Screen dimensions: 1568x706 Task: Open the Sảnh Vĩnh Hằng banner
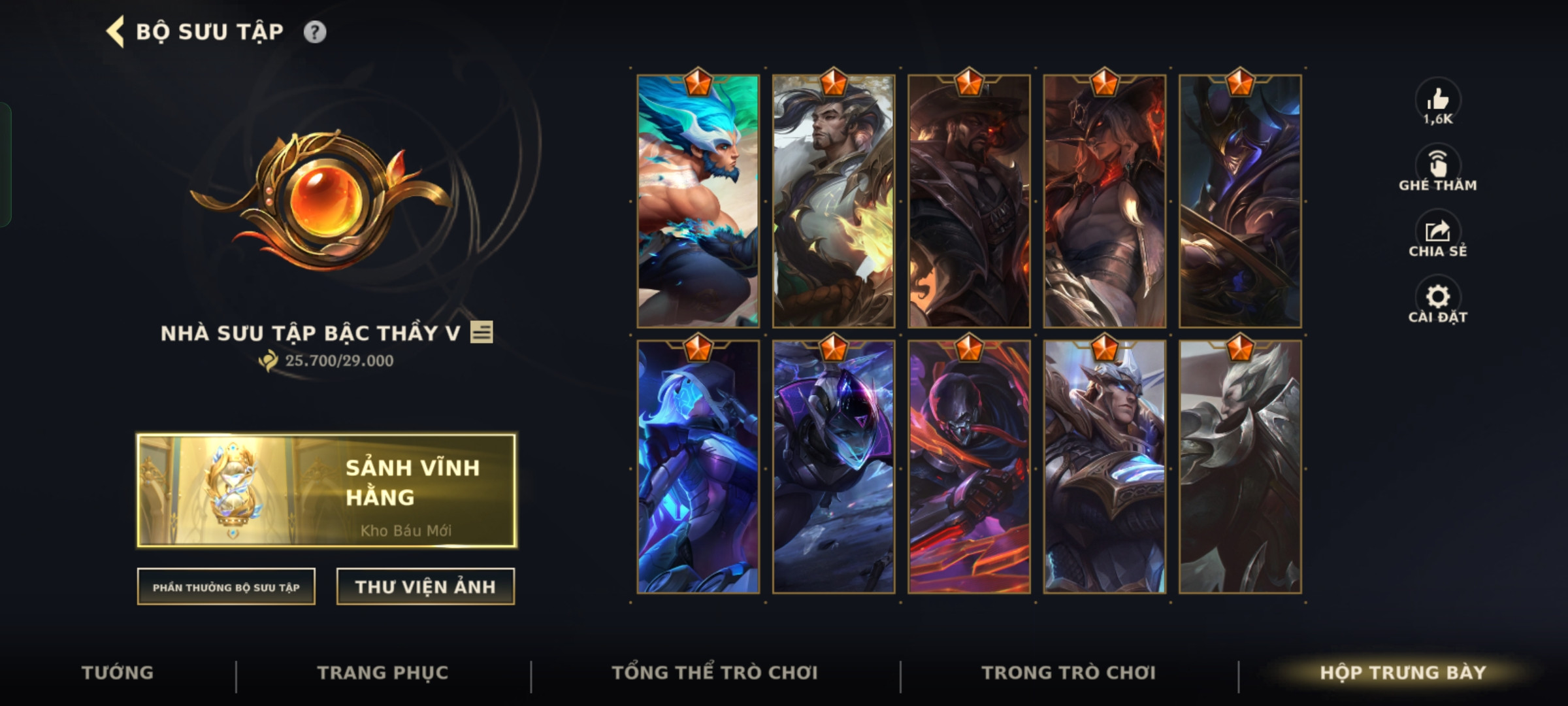pos(327,490)
